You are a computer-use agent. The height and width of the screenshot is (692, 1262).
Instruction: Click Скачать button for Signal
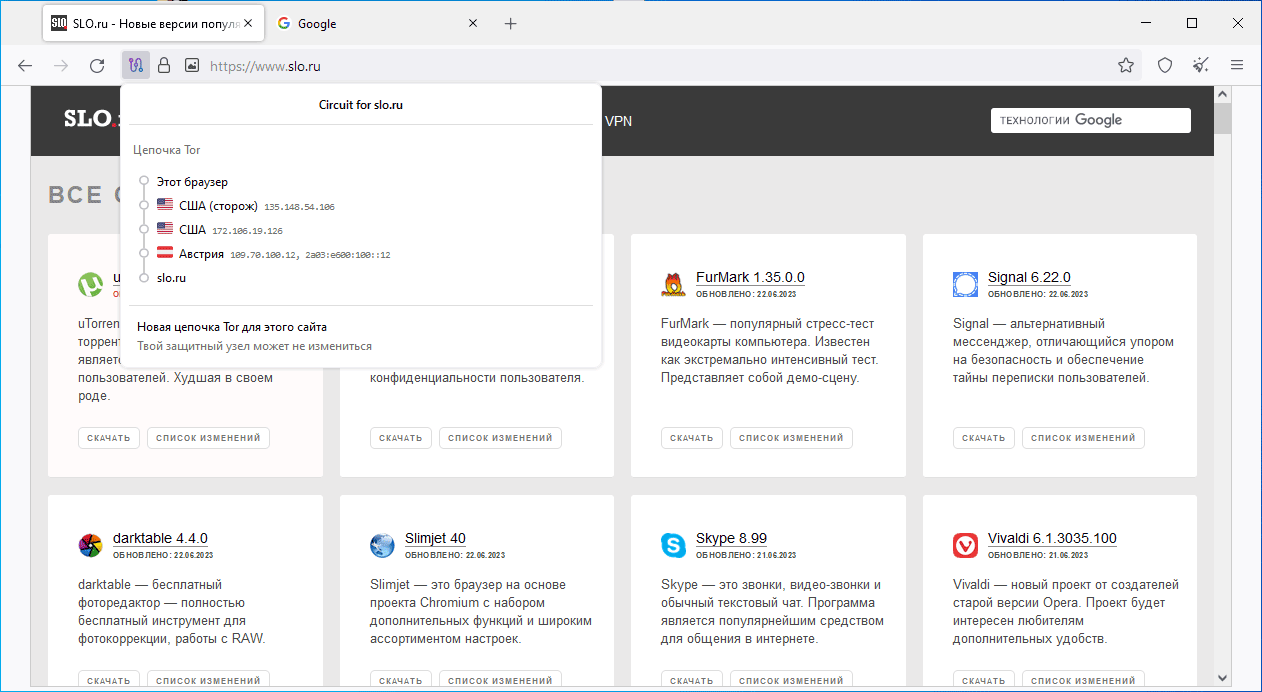tap(983, 438)
